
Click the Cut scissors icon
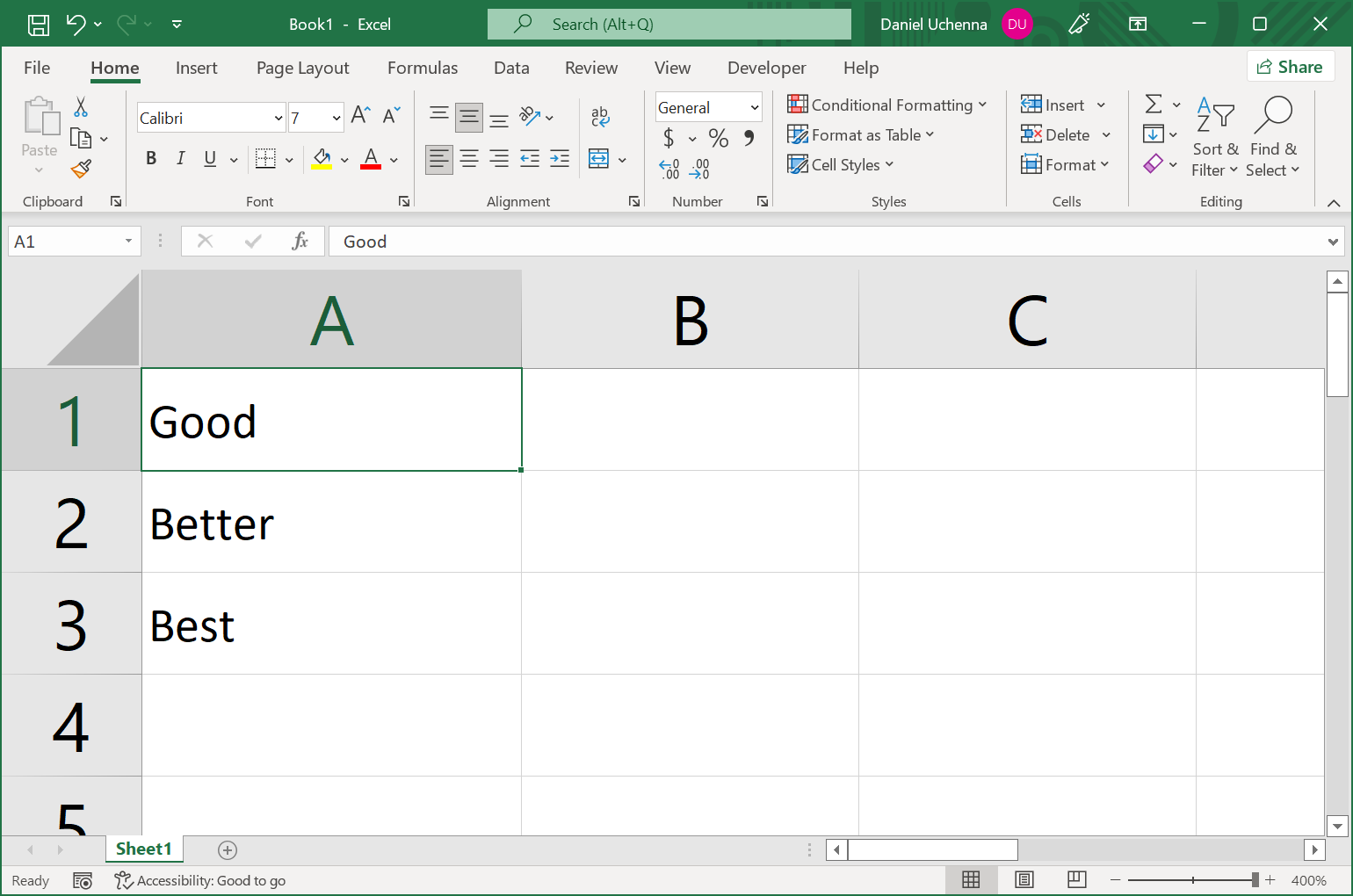point(81,107)
